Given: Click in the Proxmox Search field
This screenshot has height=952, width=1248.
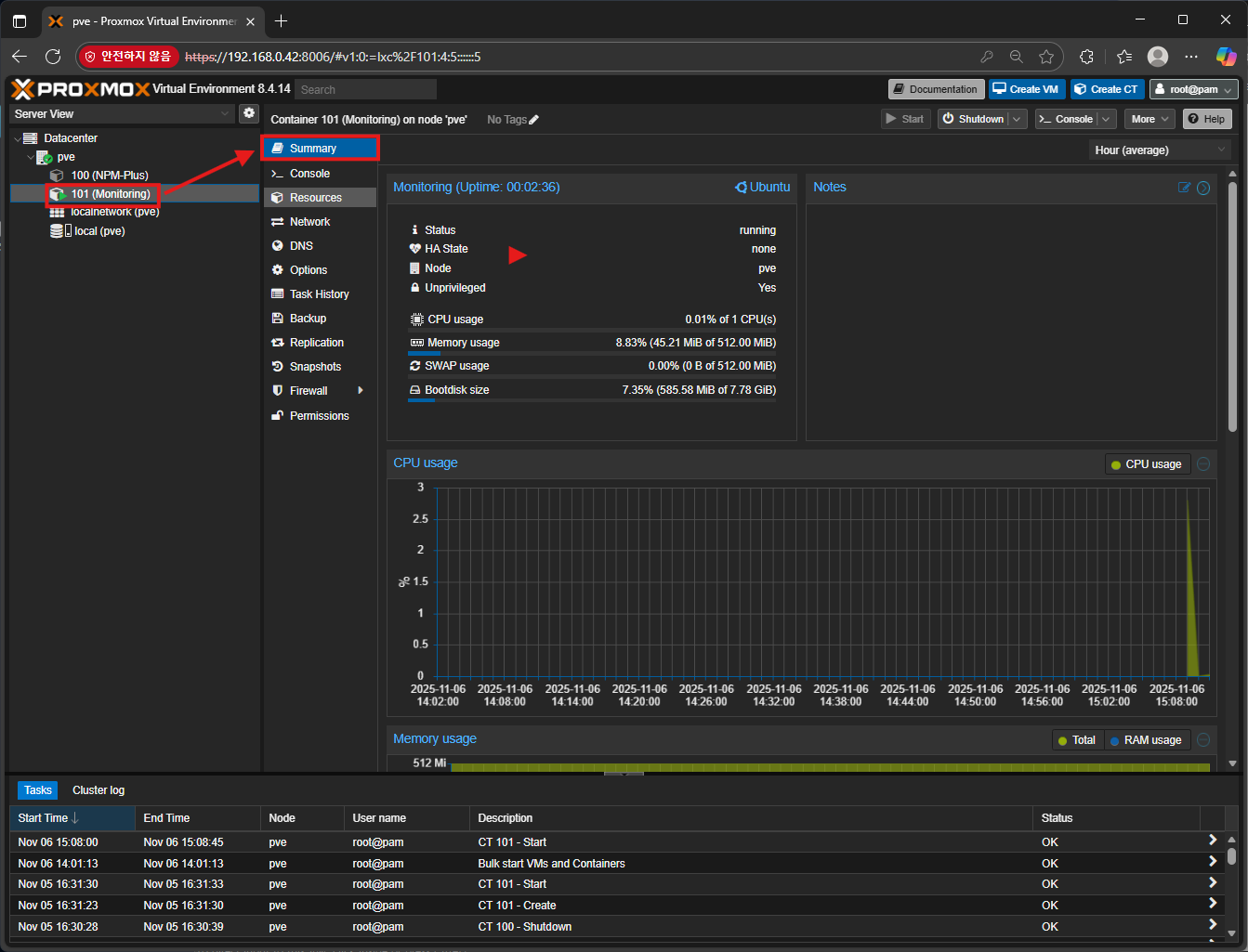Looking at the screenshot, I should pyautogui.click(x=366, y=89).
